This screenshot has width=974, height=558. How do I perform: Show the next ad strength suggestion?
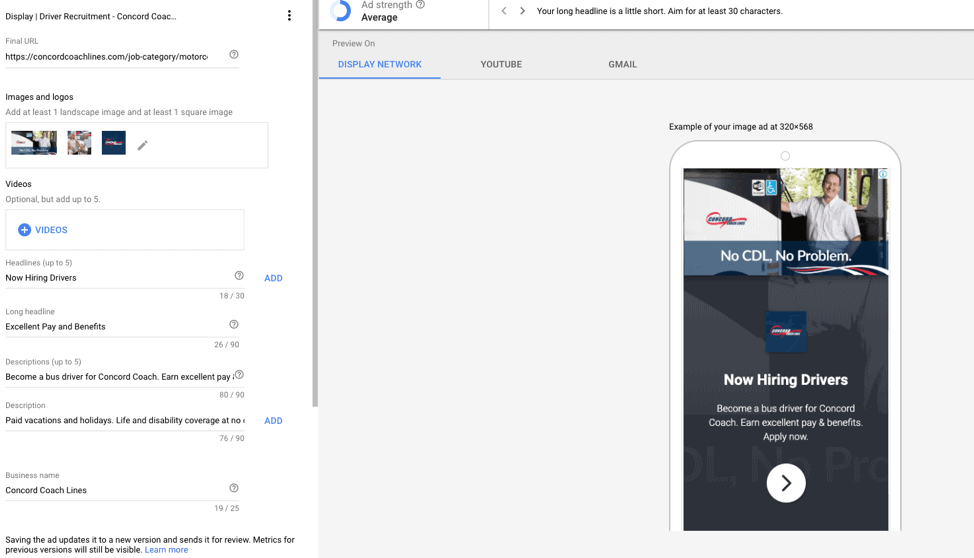[522, 11]
